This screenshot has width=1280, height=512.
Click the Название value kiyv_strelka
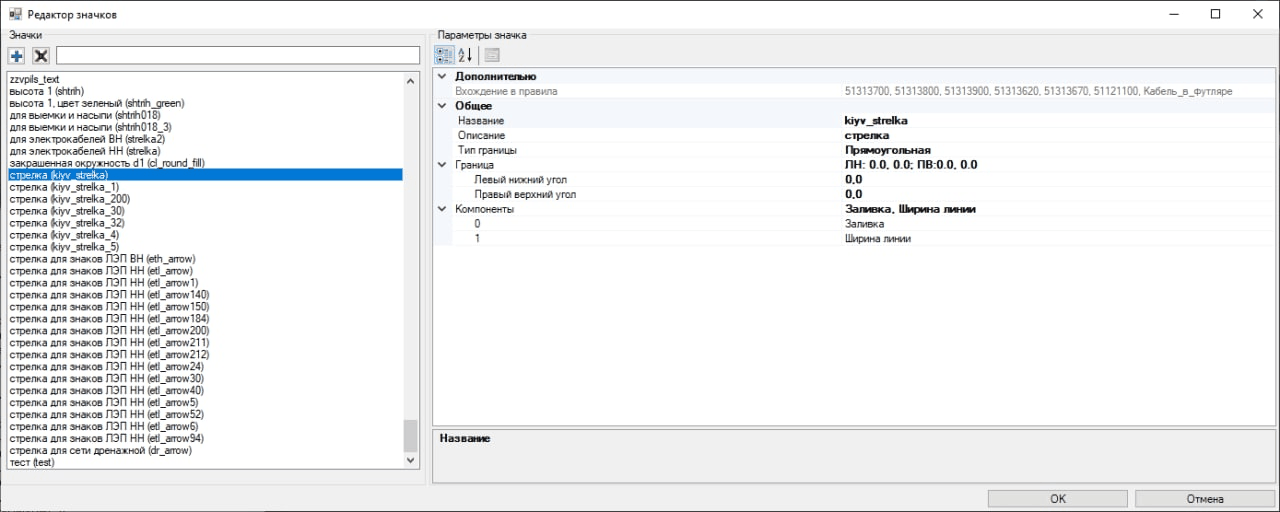pos(876,121)
